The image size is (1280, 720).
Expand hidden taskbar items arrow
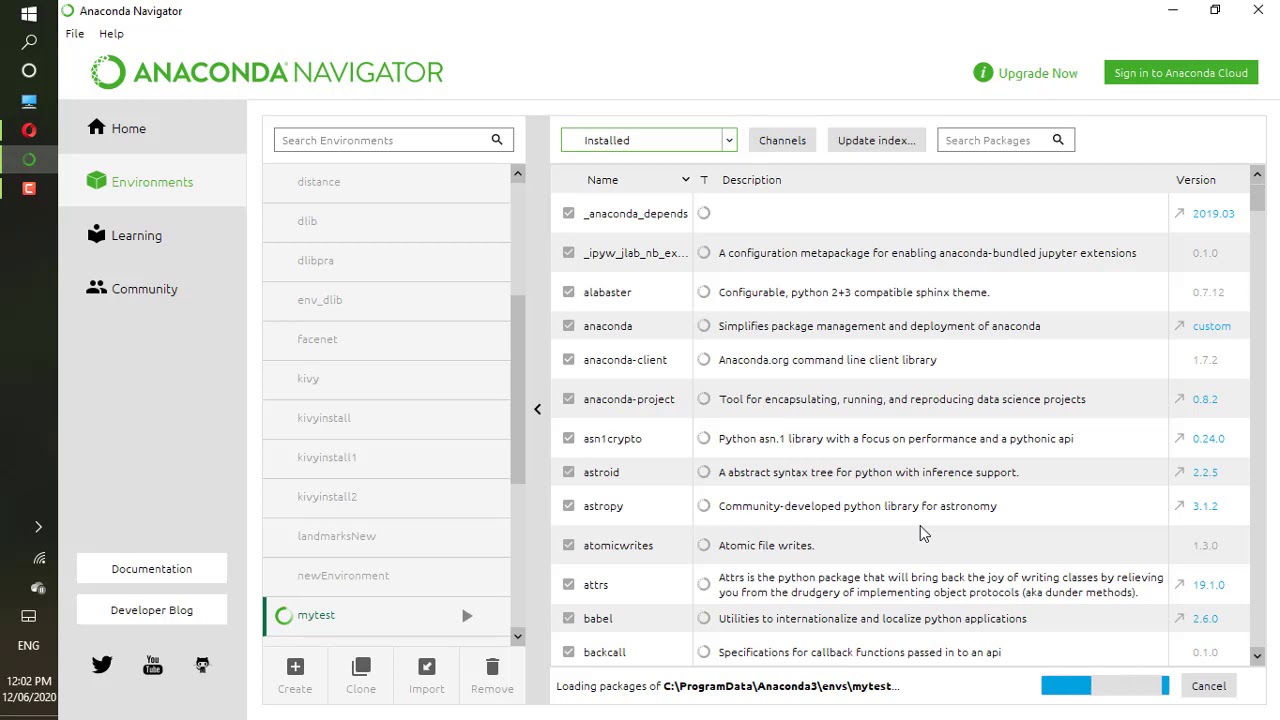point(38,527)
